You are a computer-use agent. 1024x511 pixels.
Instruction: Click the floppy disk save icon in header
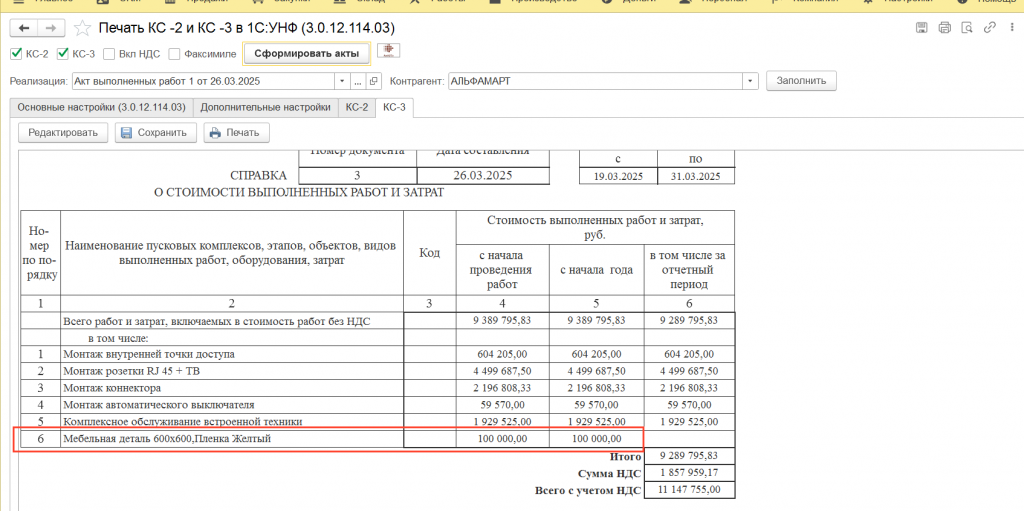(922, 27)
